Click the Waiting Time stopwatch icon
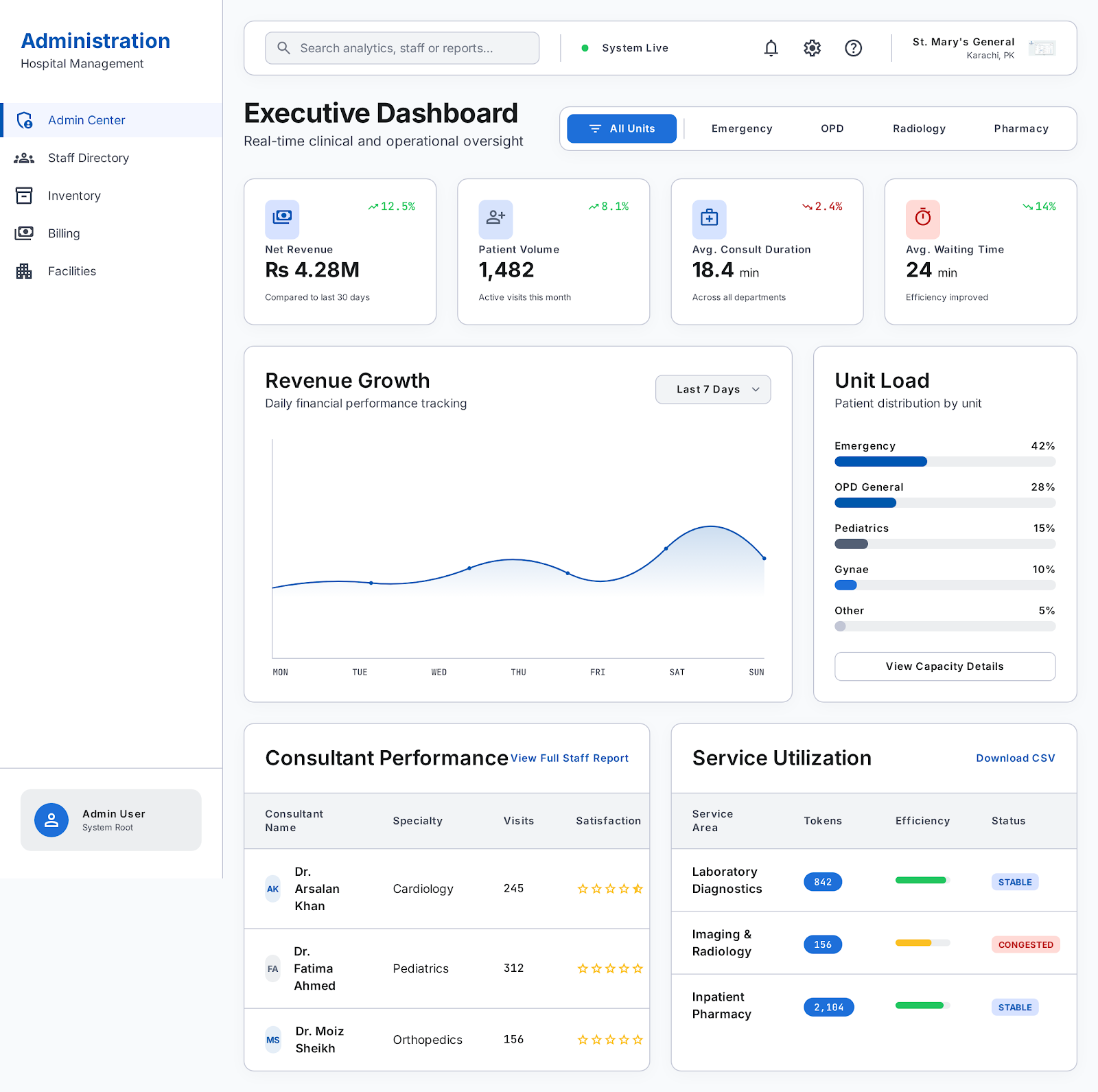 click(923, 218)
